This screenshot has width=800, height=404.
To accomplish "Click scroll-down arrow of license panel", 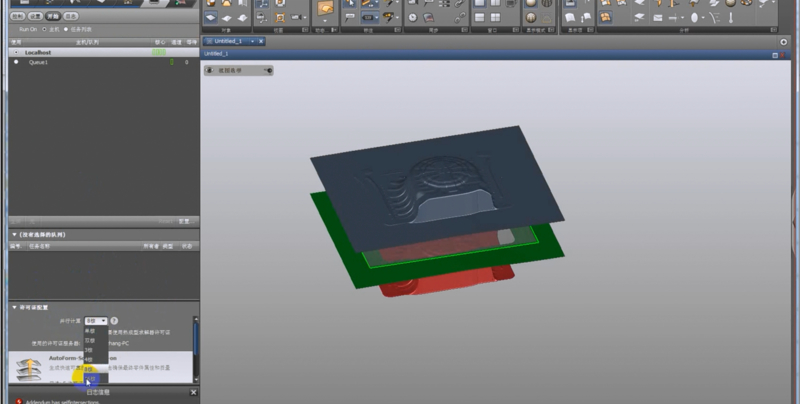I will pyautogui.click(x=195, y=380).
